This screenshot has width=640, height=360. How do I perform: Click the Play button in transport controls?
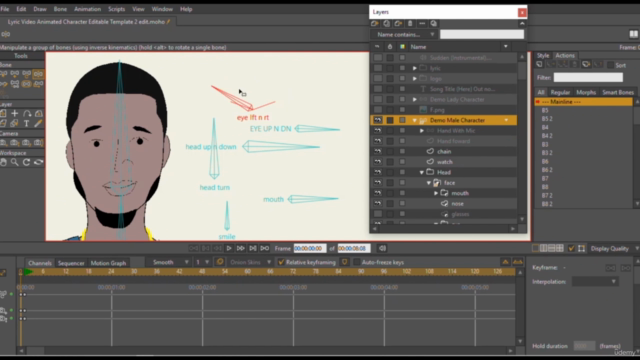point(229,248)
